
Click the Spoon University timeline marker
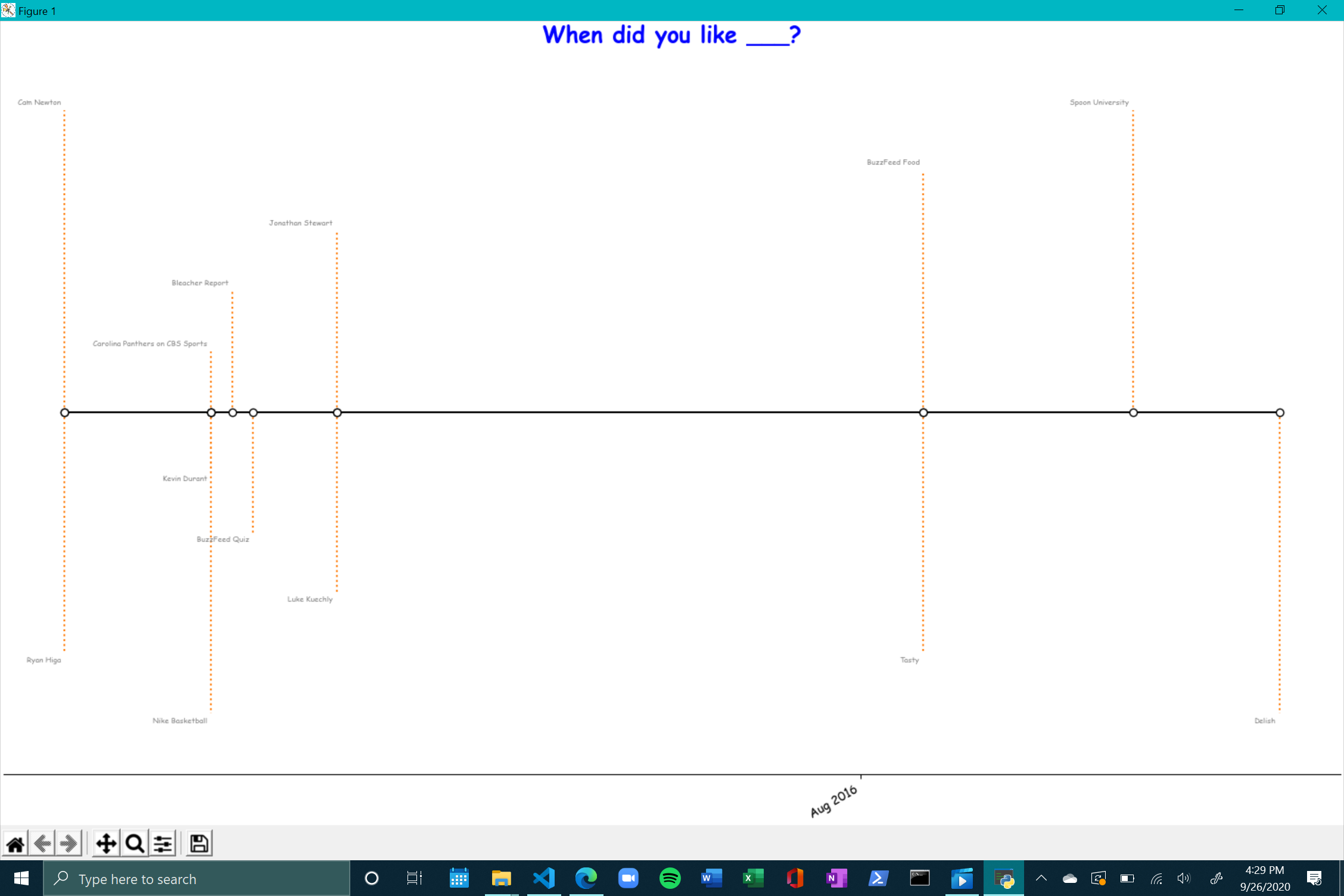(x=1133, y=412)
